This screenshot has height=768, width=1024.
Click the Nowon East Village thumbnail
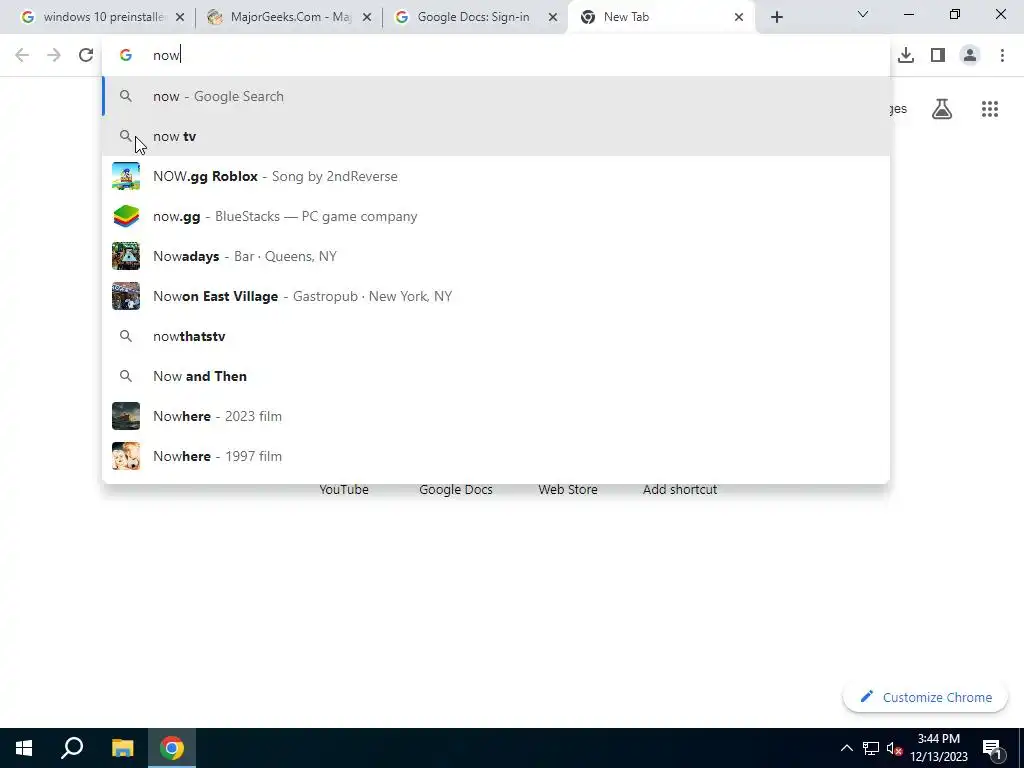coord(125,296)
